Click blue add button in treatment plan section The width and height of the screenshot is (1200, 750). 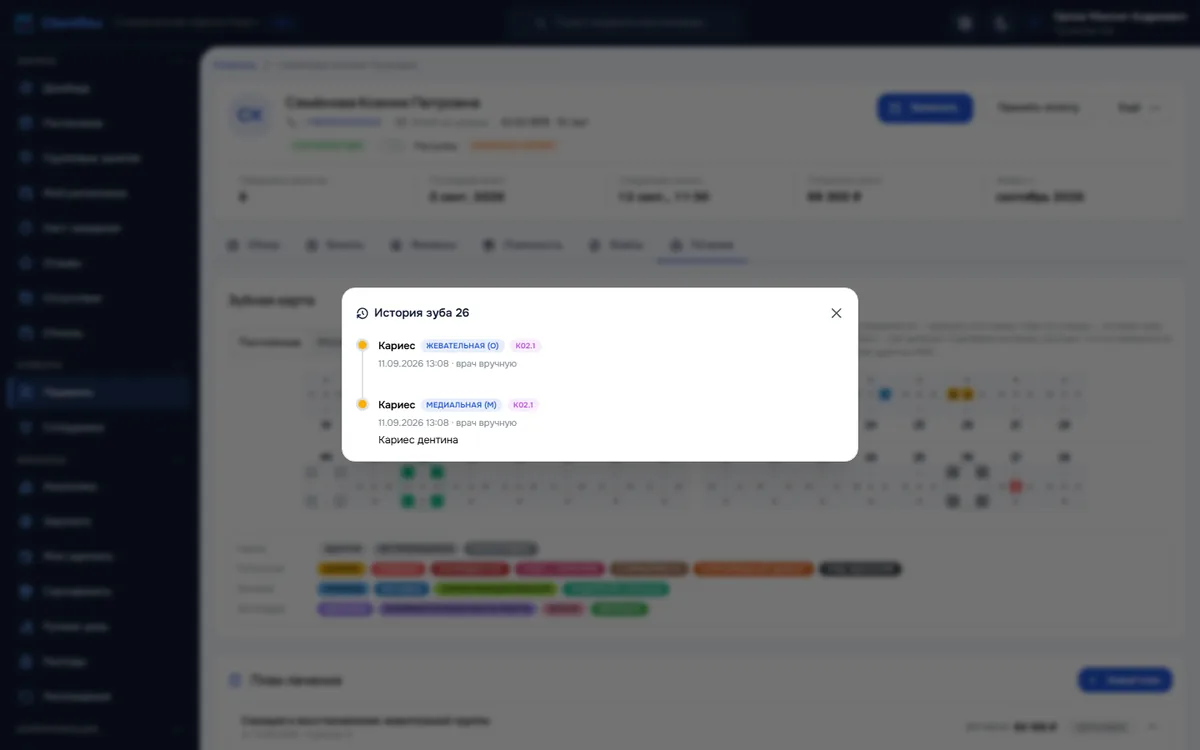pos(1125,680)
